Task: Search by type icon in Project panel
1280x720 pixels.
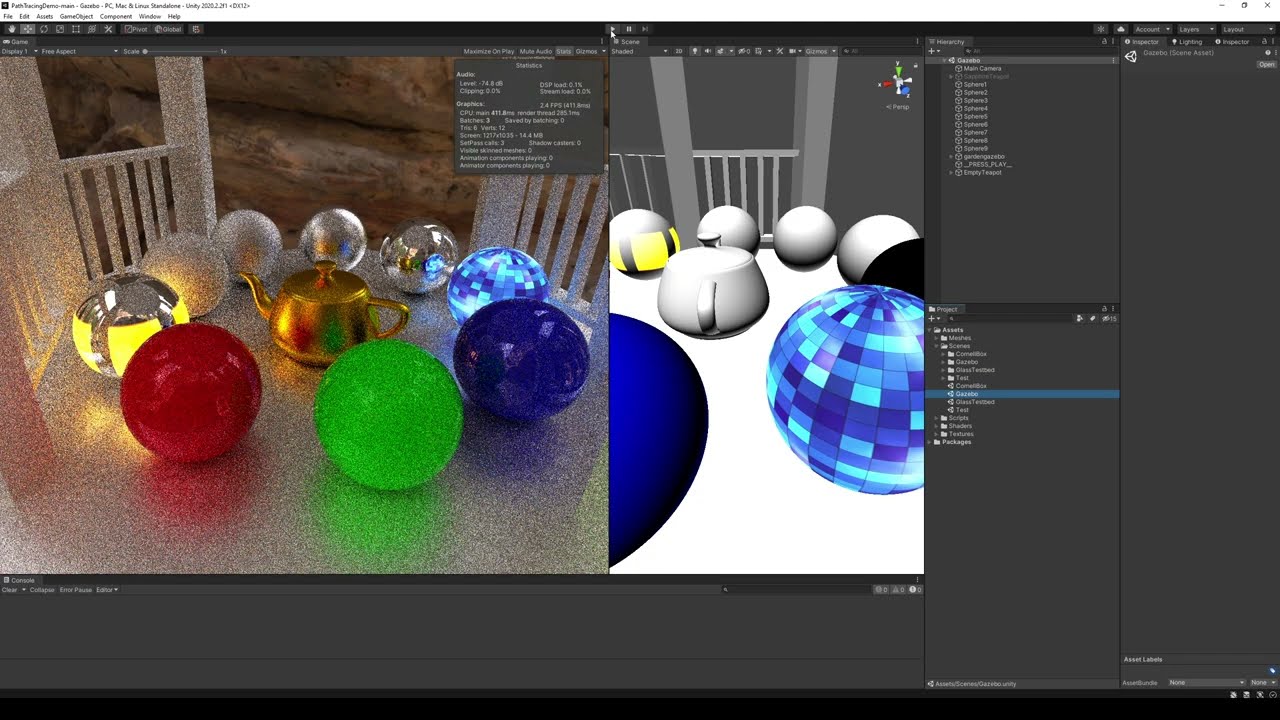Action: tap(1080, 319)
